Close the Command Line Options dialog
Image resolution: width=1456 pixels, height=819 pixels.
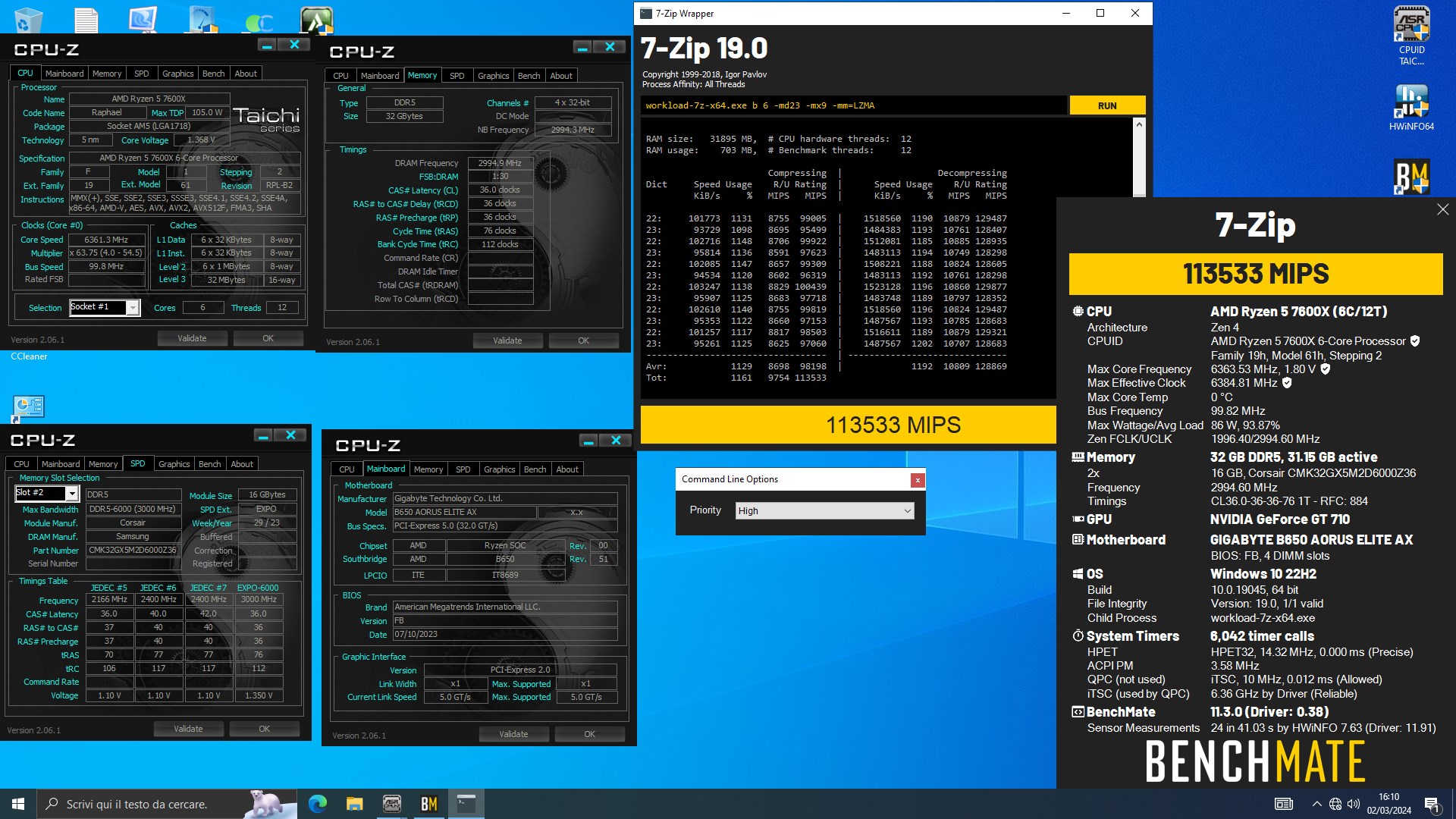click(x=918, y=479)
